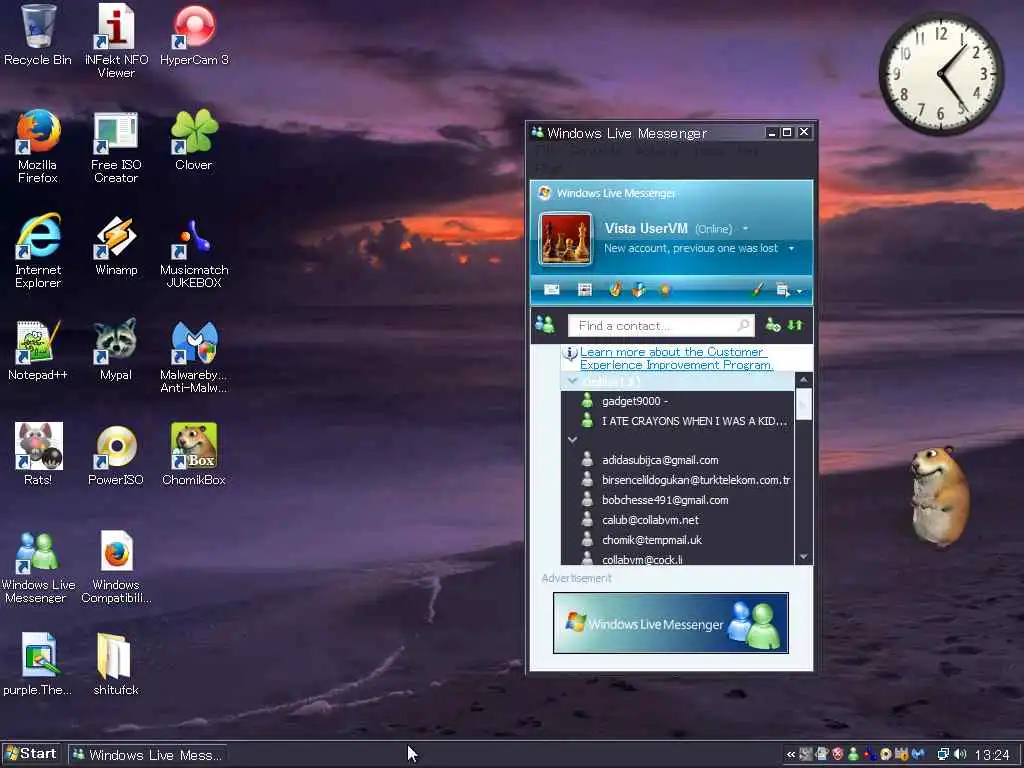Image resolution: width=1024 pixels, height=768 pixels.
Task: Select contact chomik@tempmail.uk
Action: point(677,540)
